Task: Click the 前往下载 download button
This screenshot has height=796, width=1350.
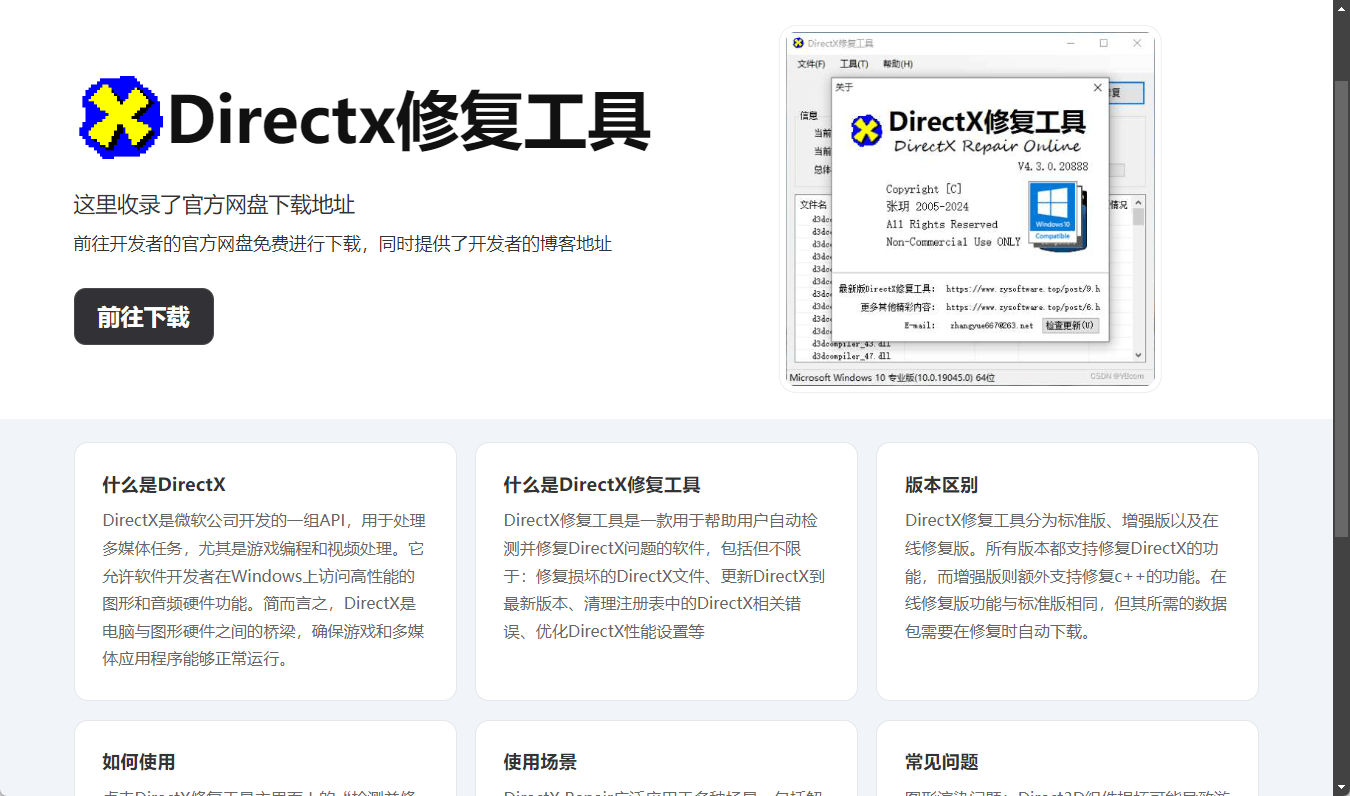Action: (x=144, y=317)
